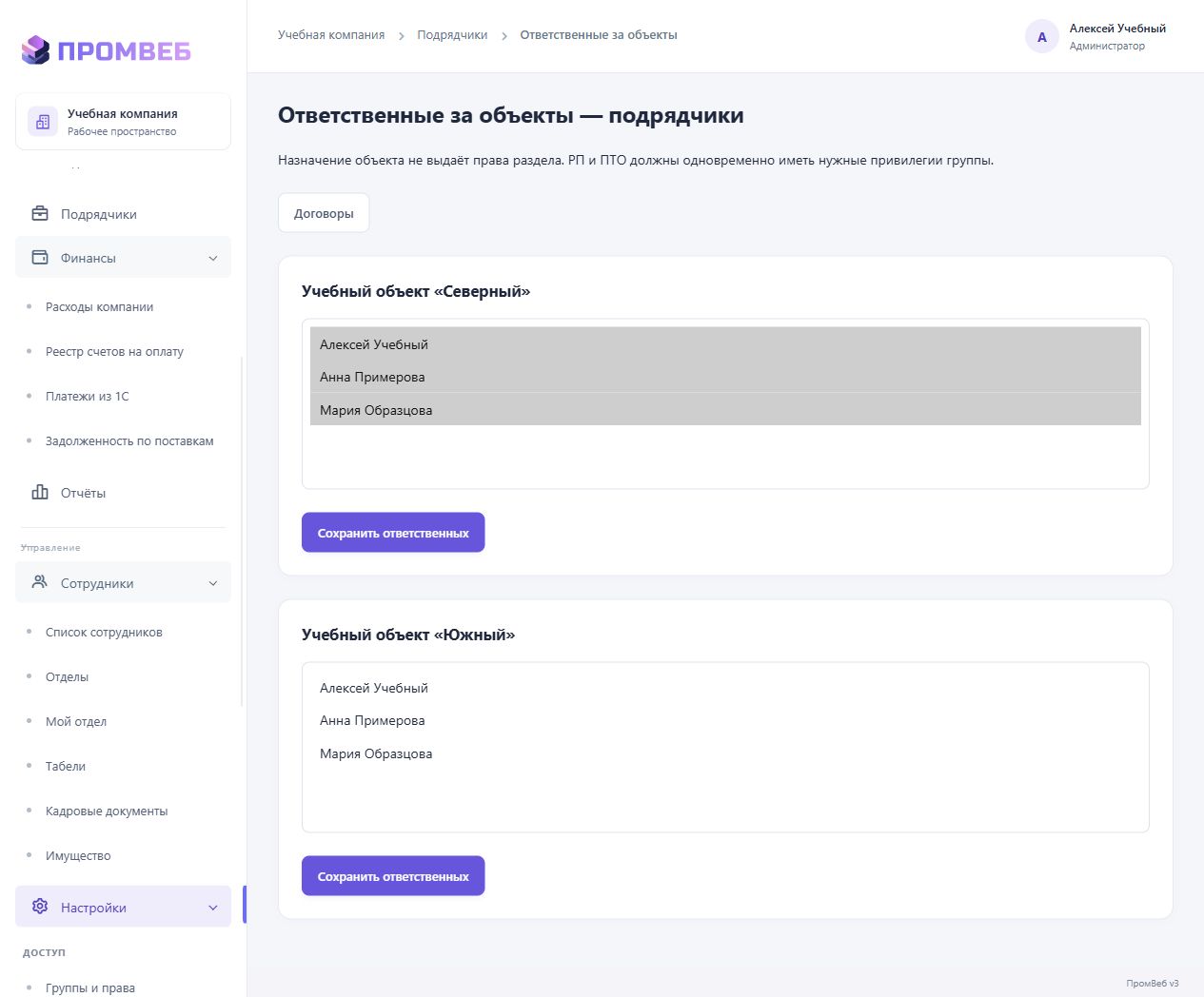The width and height of the screenshot is (1204, 997).
Task: Open Подрядчики in the sidebar
Action: click(123, 214)
